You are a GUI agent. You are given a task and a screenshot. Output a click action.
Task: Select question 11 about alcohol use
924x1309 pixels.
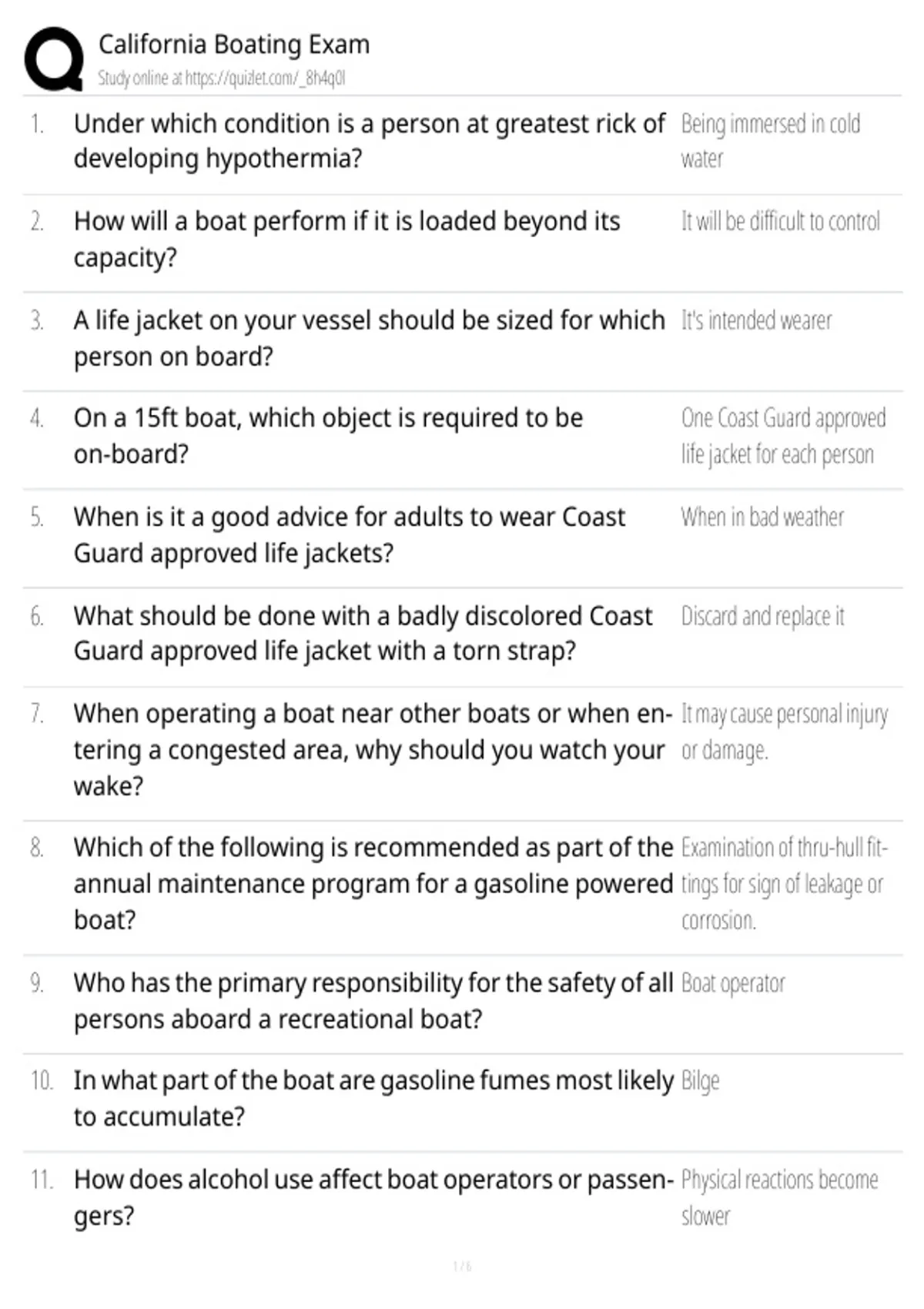(x=374, y=1197)
